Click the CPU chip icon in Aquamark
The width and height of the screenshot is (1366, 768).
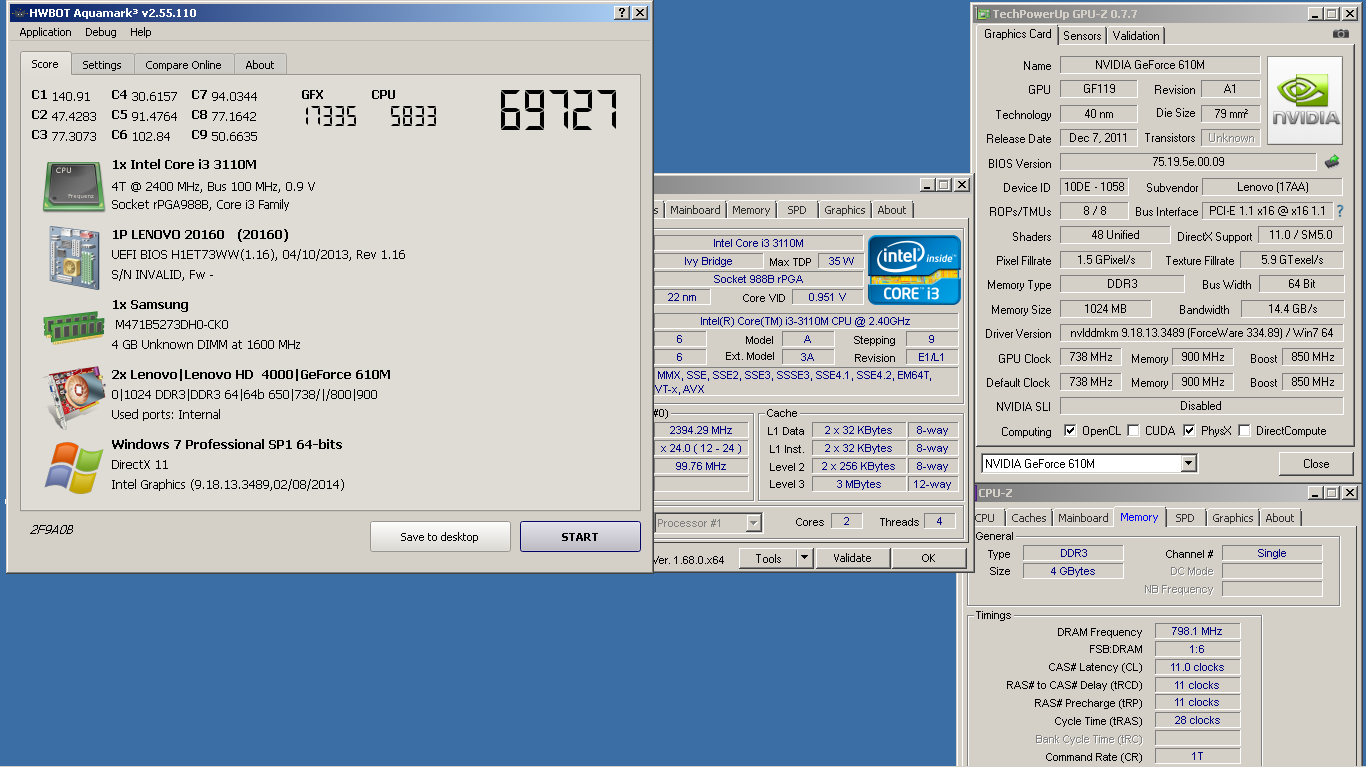point(74,186)
